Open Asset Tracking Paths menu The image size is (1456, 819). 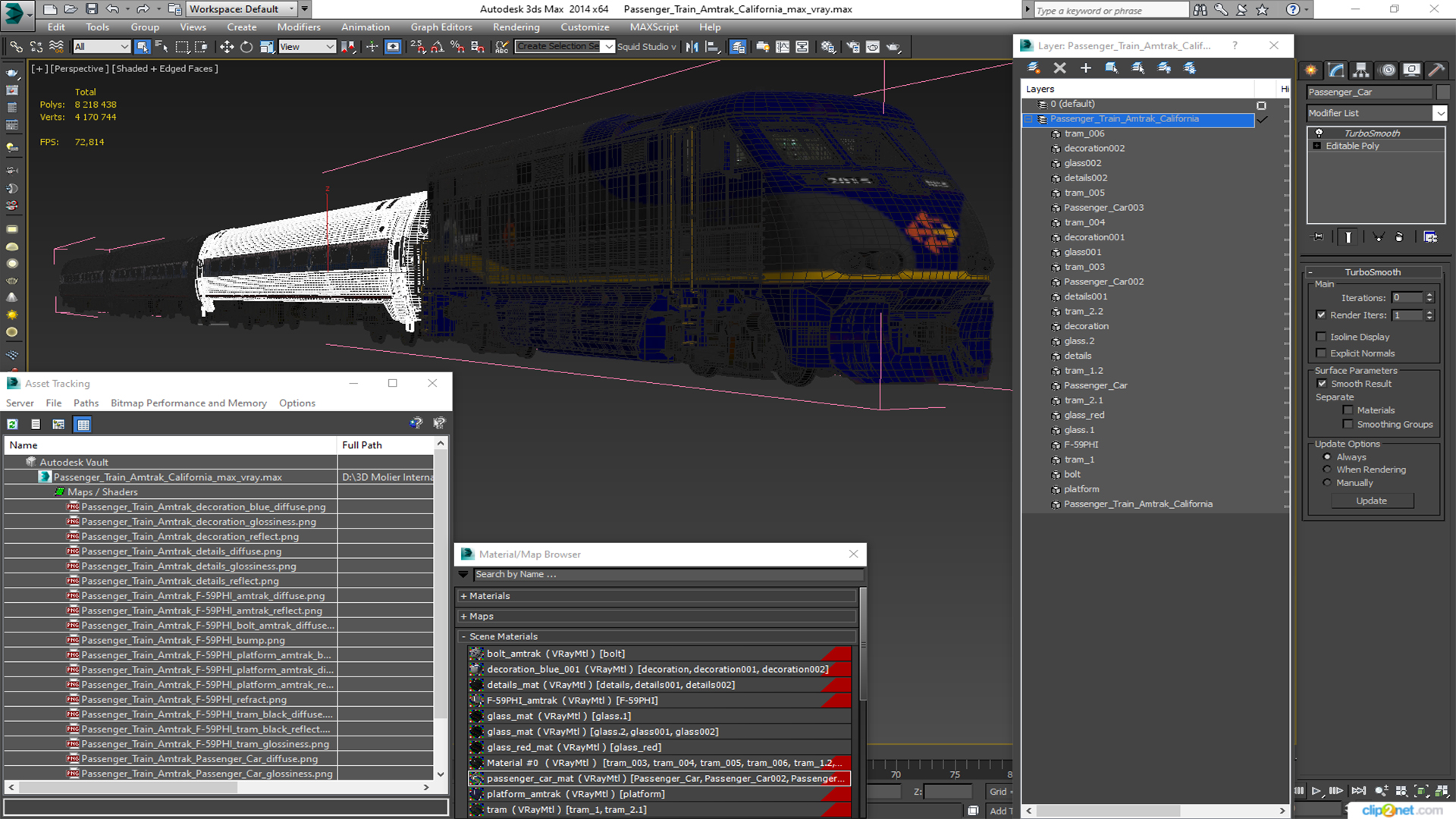point(86,403)
